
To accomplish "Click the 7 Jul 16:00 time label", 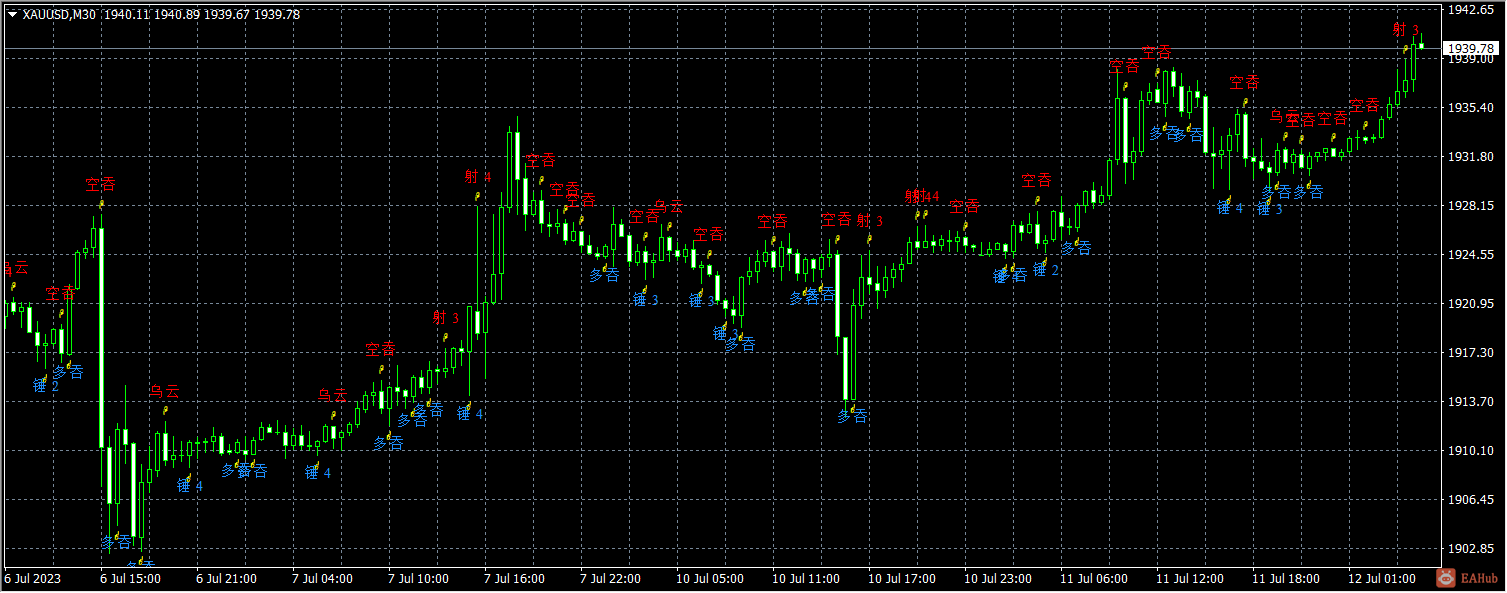I will (515, 579).
